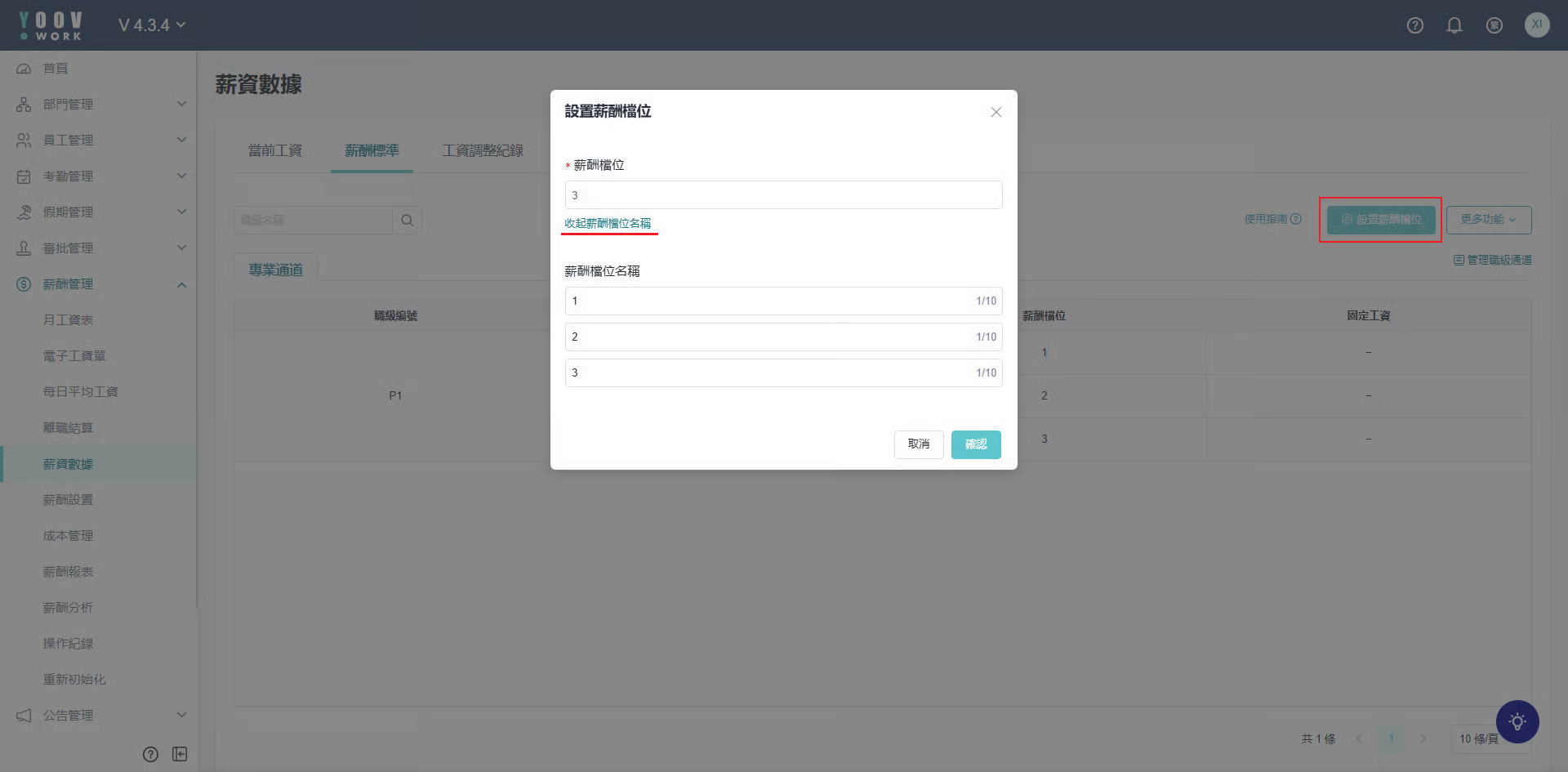This screenshot has width=1568, height=772.
Task: Close the 設置薪酬檔位 dialog
Action: point(996,112)
